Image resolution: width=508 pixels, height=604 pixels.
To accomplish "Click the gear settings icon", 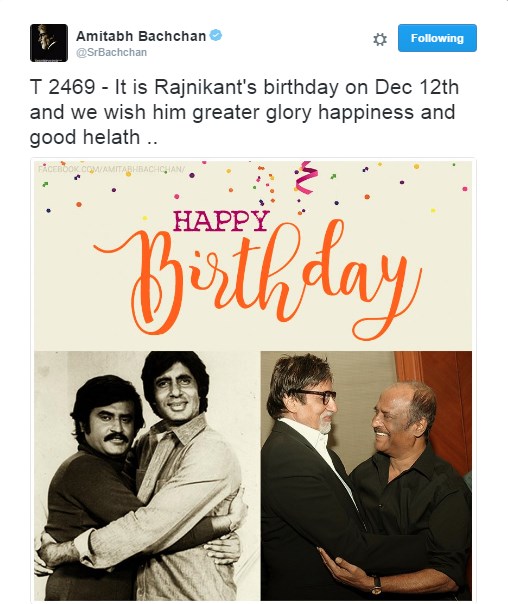I will [x=380, y=39].
